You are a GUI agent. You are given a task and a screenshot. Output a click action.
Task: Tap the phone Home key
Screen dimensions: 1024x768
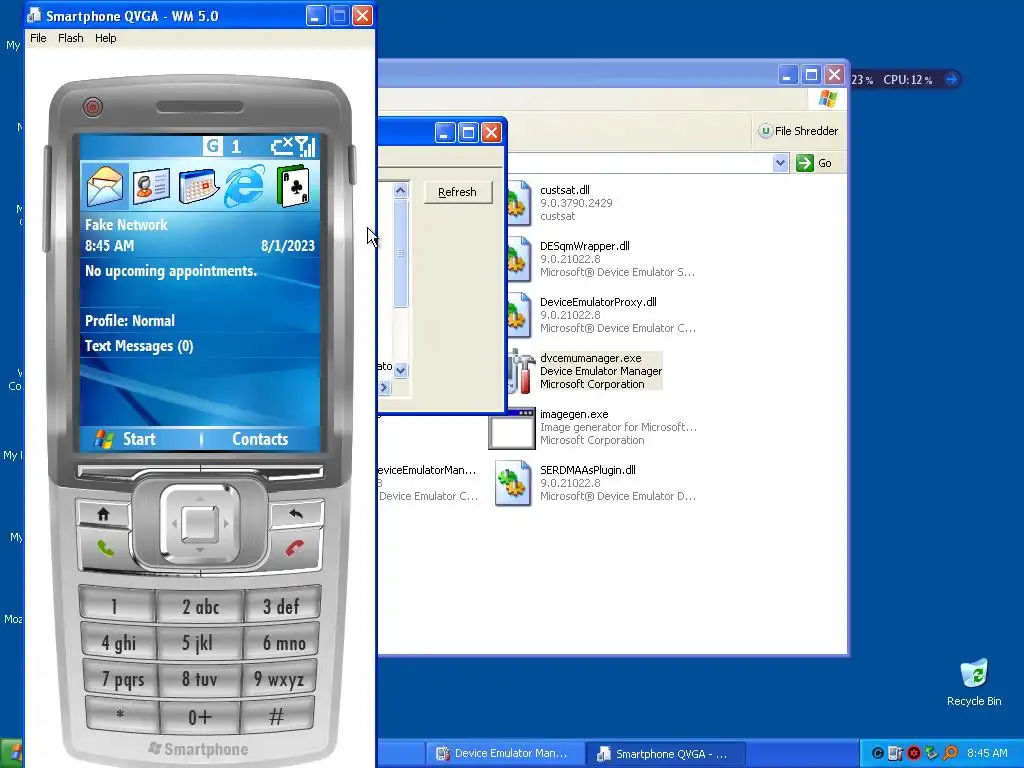click(103, 514)
